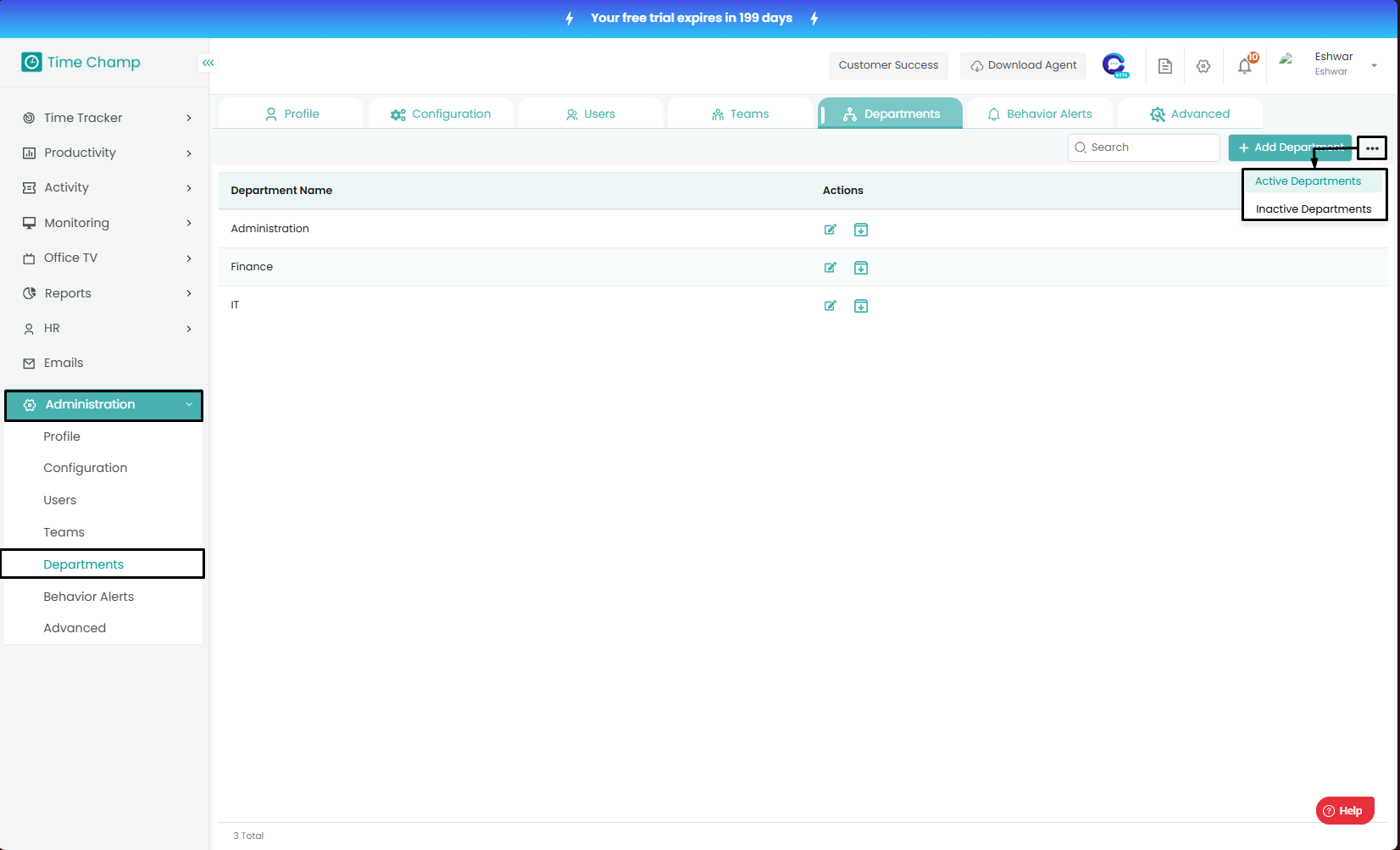The width and height of the screenshot is (1400, 850).
Task: Open the settings gear icon in header
Action: point(1203,66)
